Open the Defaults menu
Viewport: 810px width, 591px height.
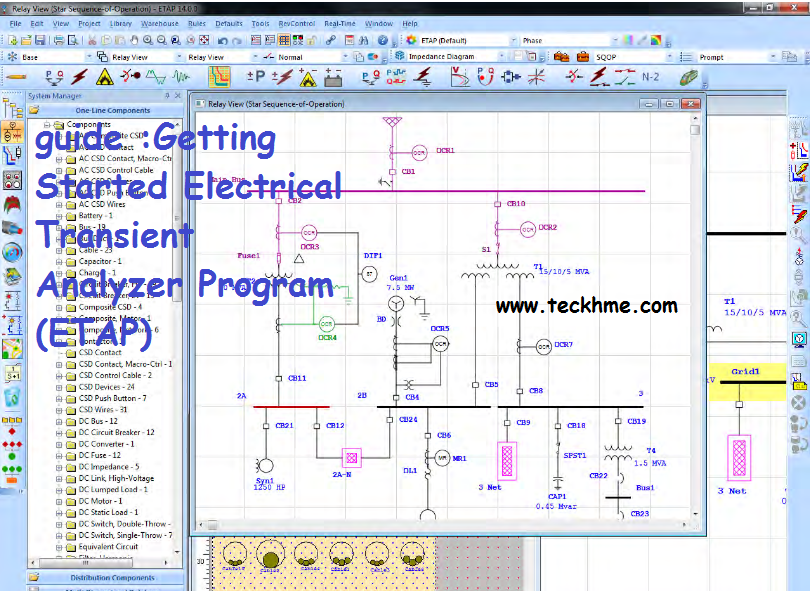229,24
